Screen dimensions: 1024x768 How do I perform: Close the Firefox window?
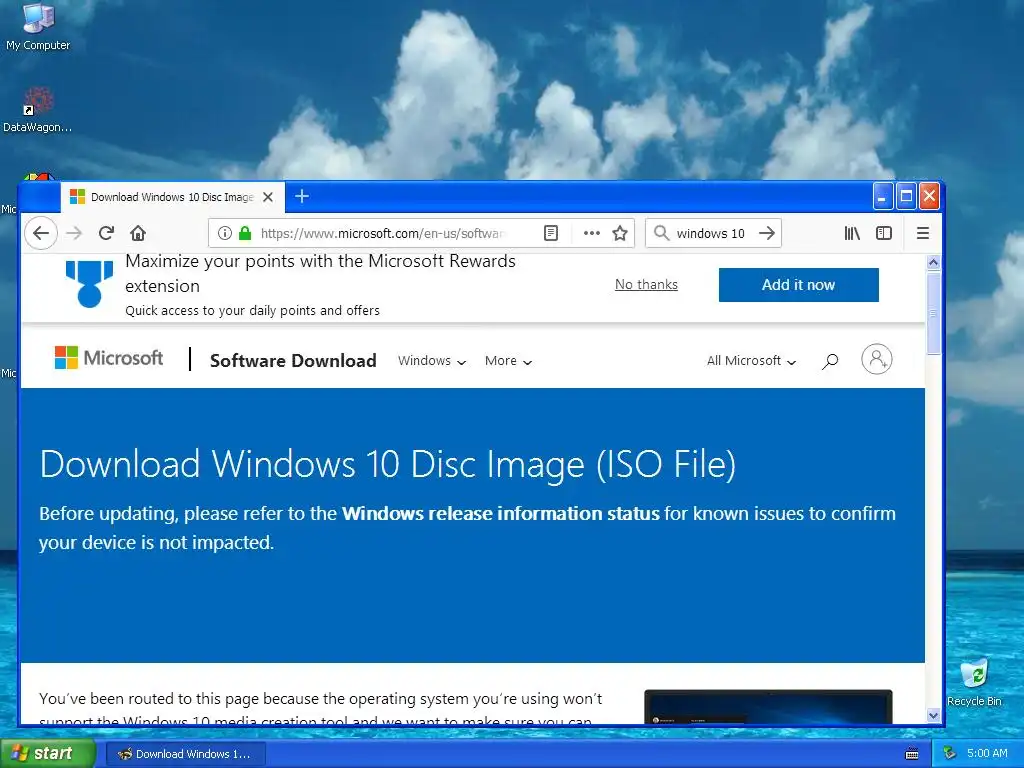(x=929, y=197)
